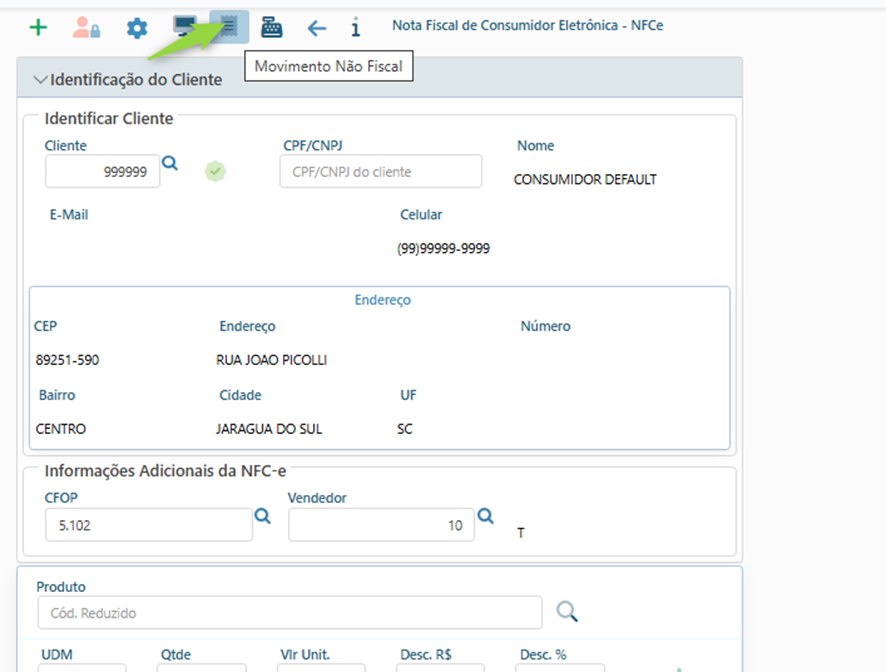Click the CFOP lookup magnifier icon
The height and width of the screenshot is (672, 886).
click(262, 516)
